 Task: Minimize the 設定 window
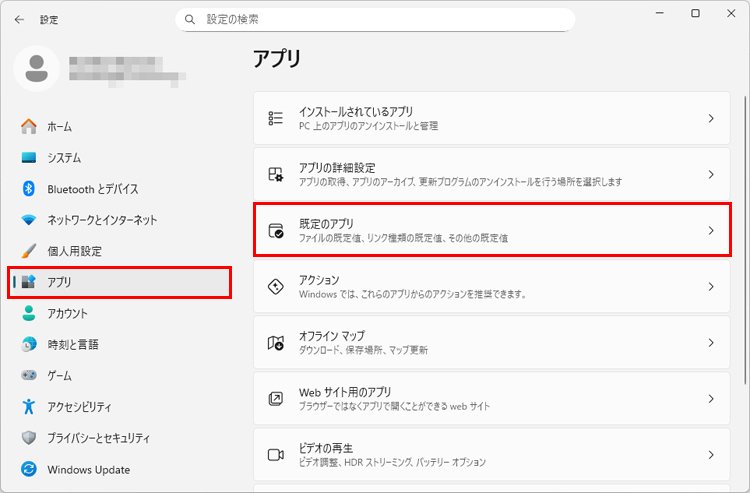660,13
